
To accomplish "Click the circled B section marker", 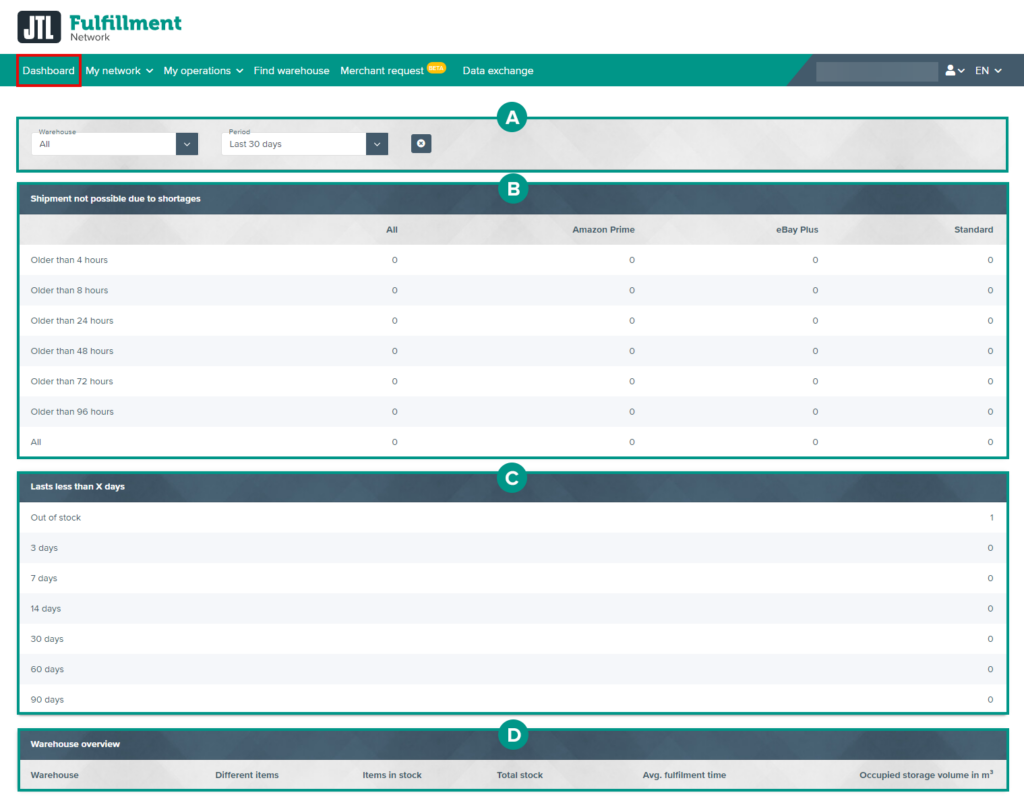I will point(512,187).
